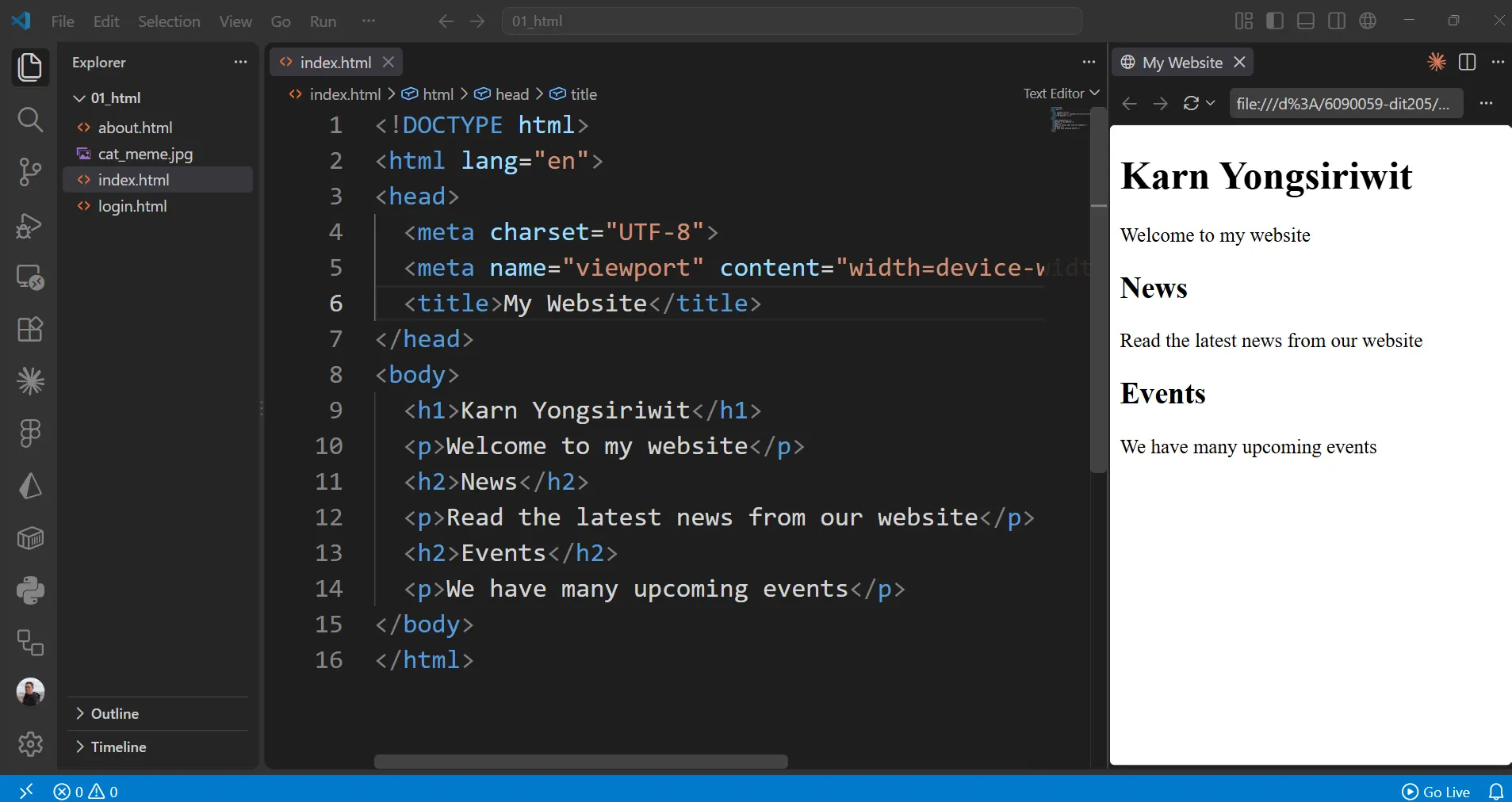Image resolution: width=1512 pixels, height=802 pixels.
Task: Open the errors and warnings count in status bar
Action: (86, 791)
